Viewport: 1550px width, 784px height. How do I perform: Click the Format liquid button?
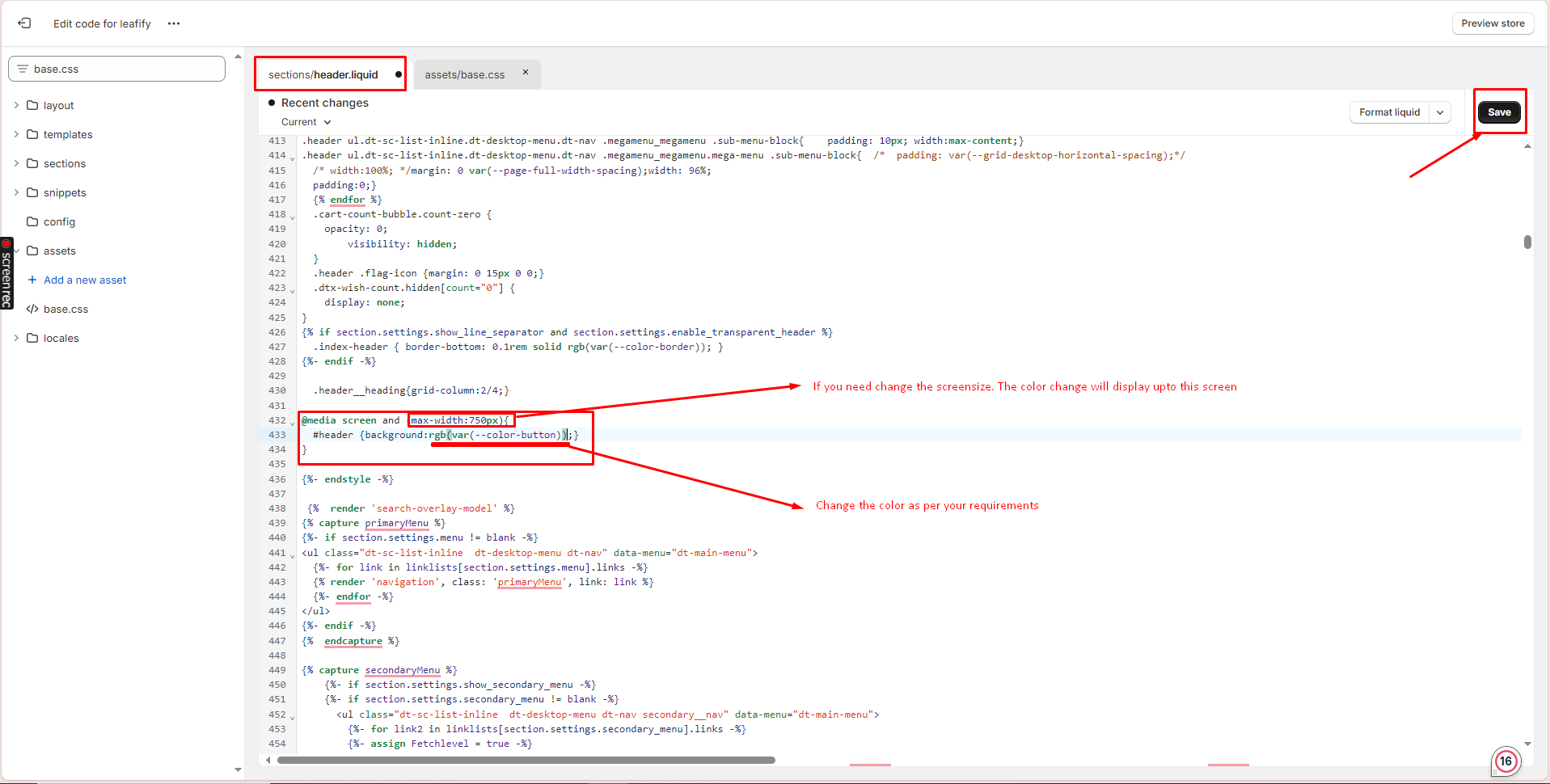click(1389, 112)
